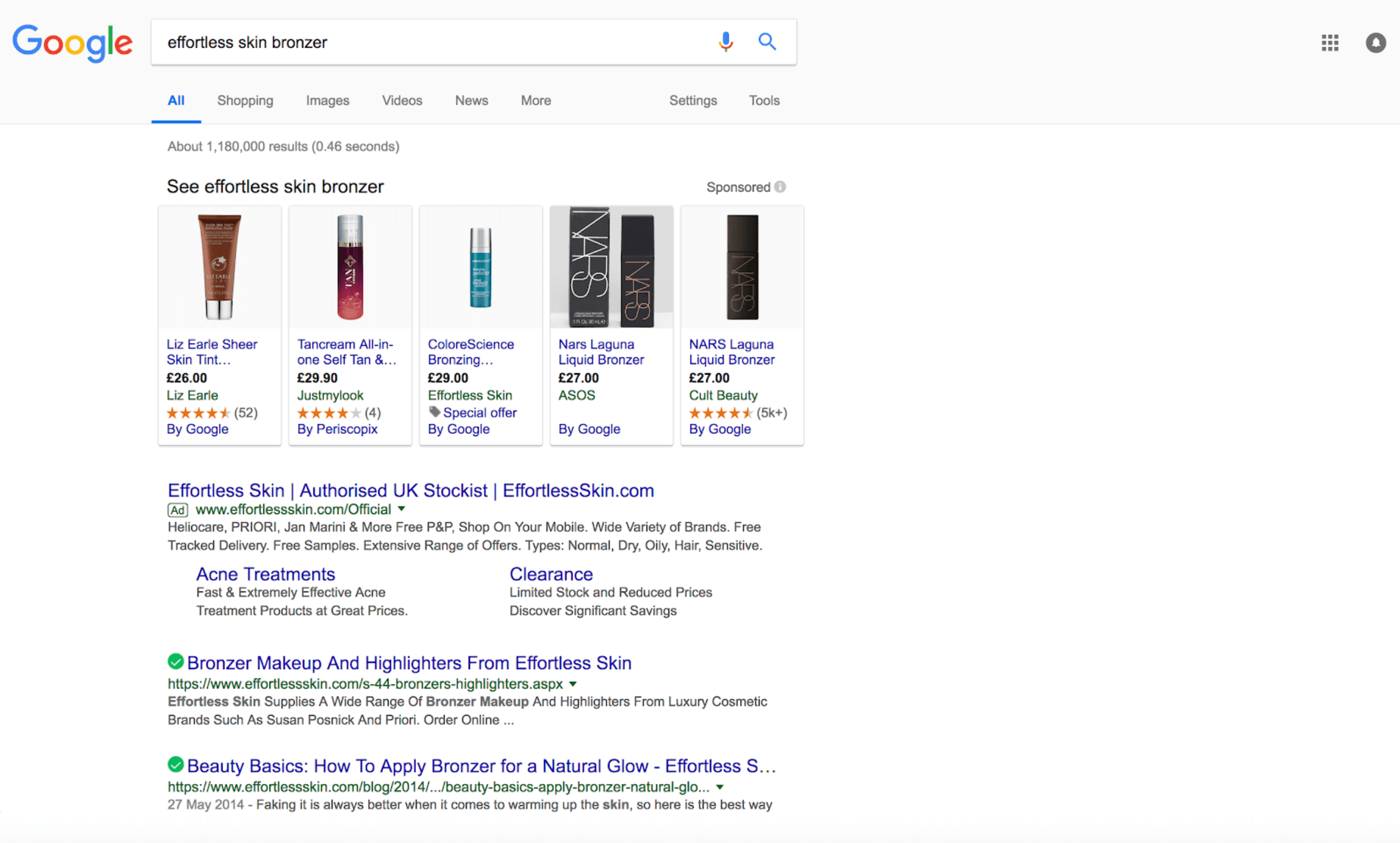
Task: Open the Tancream bottle product image
Action: [350, 267]
